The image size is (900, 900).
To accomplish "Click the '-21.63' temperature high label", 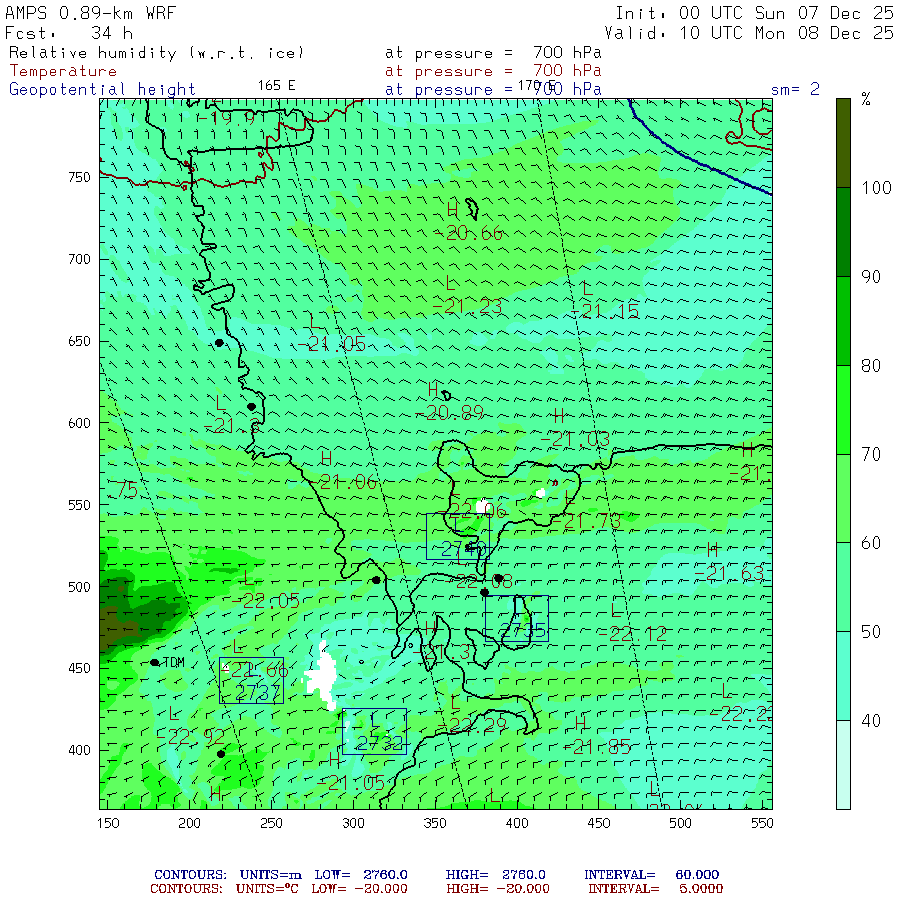I will pos(730,573).
